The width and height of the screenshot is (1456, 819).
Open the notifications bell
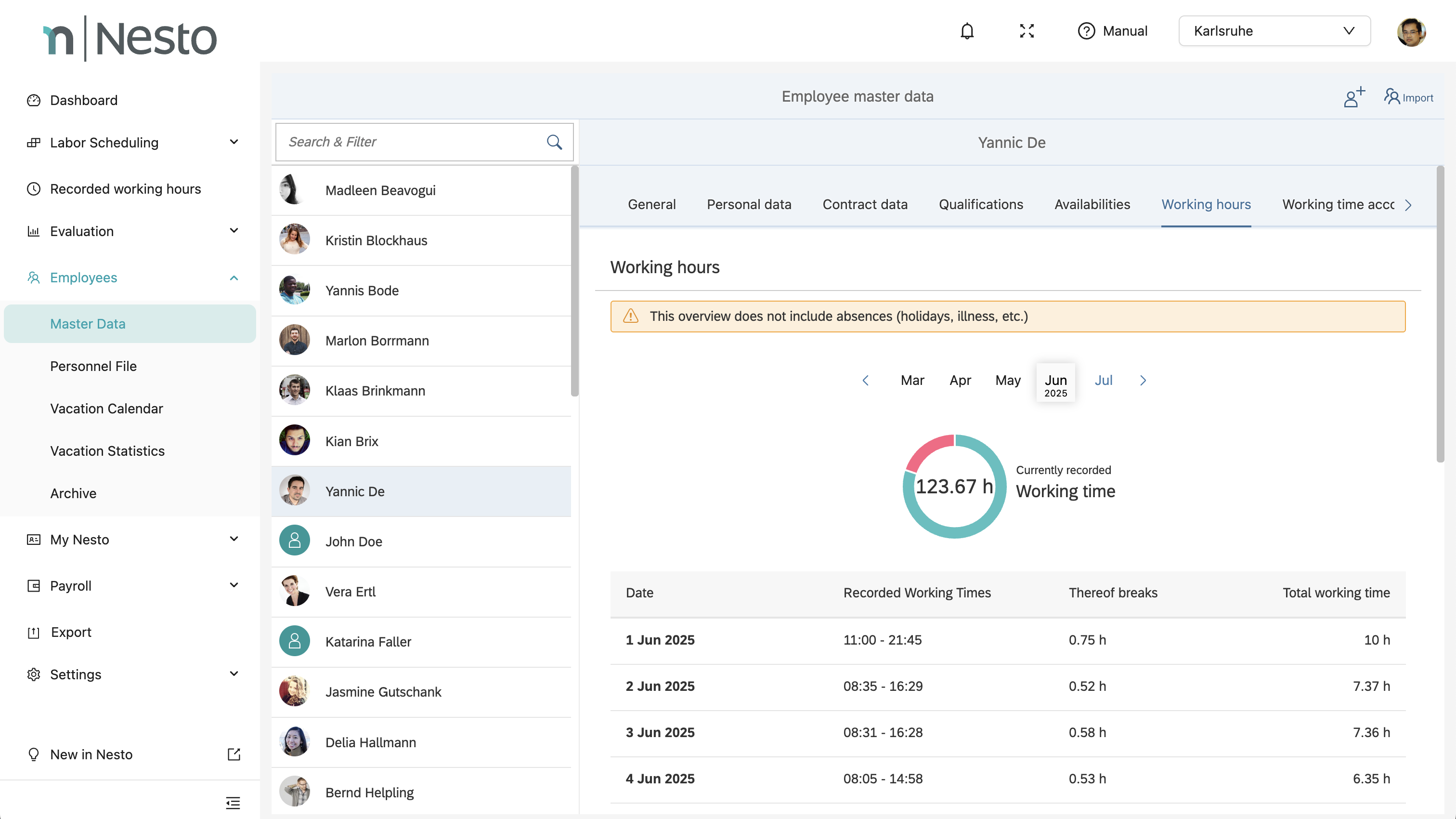point(967,31)
